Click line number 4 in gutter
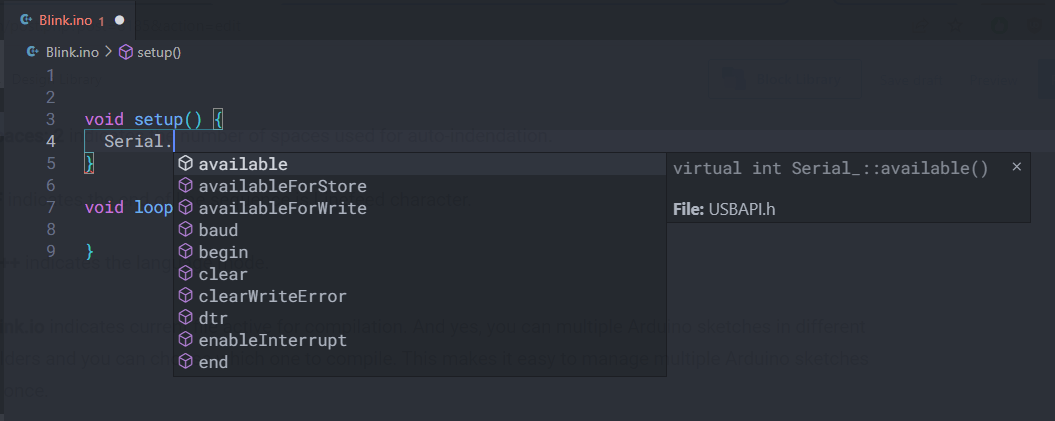This screenshot has height=421, width=1055. (50, 141)
